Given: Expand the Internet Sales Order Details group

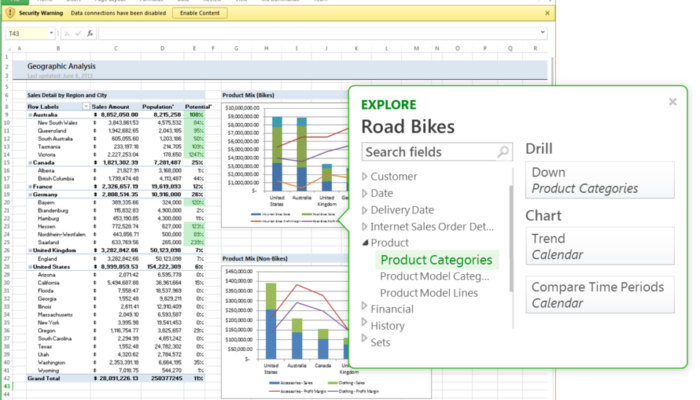Looking at the screenshot, I should [364, 227].
